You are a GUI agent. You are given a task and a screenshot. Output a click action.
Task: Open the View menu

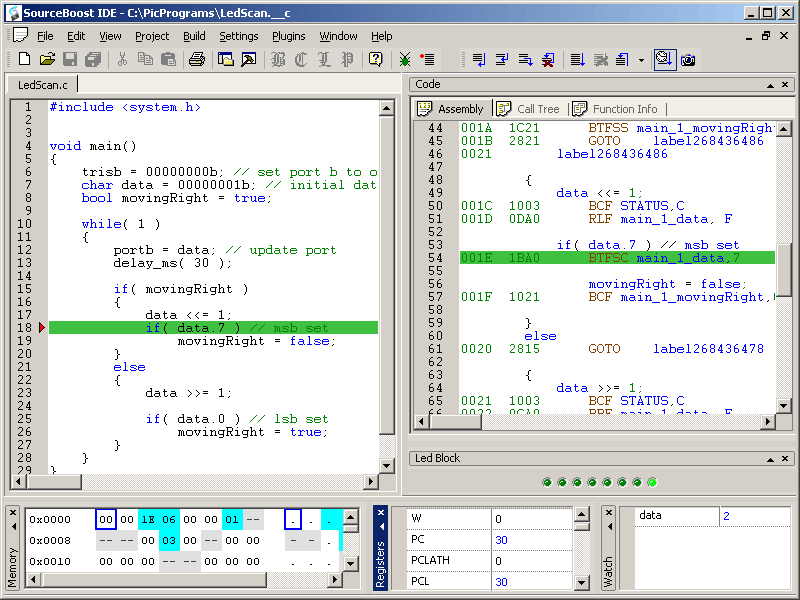coord(110,36)
